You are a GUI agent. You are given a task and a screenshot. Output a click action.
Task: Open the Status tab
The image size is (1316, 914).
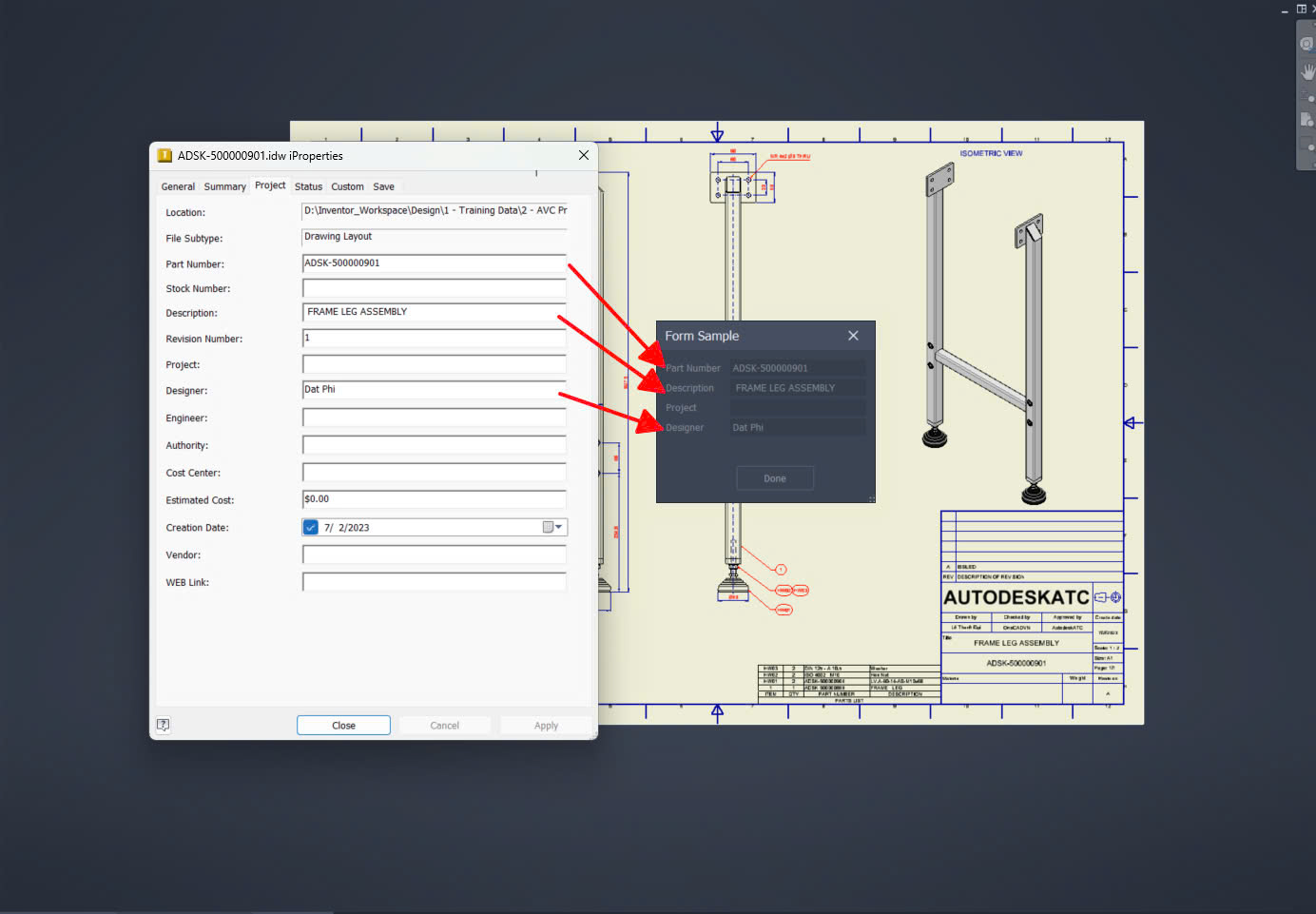[308, 186]
